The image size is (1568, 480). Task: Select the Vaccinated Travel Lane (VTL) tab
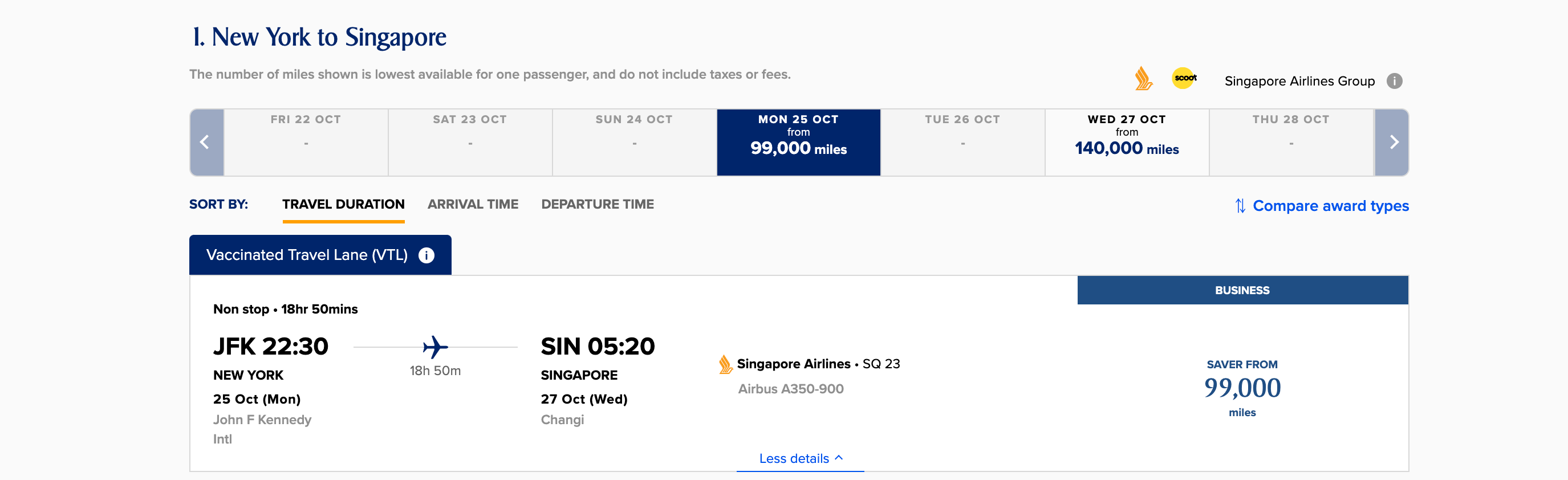[x=320, y=255]
